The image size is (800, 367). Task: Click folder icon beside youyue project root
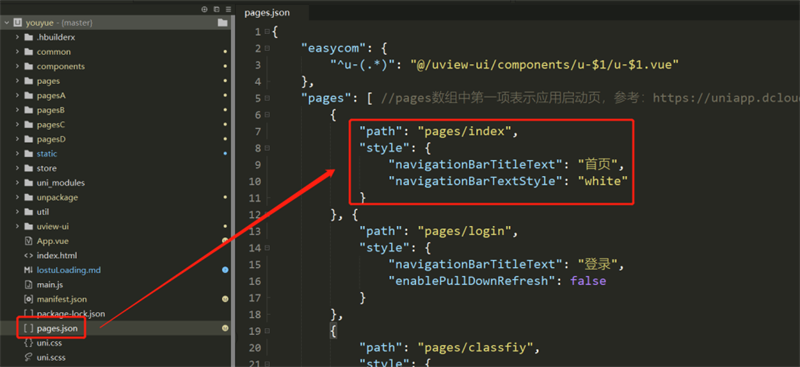pyautogui.click(x=222, y=23)
